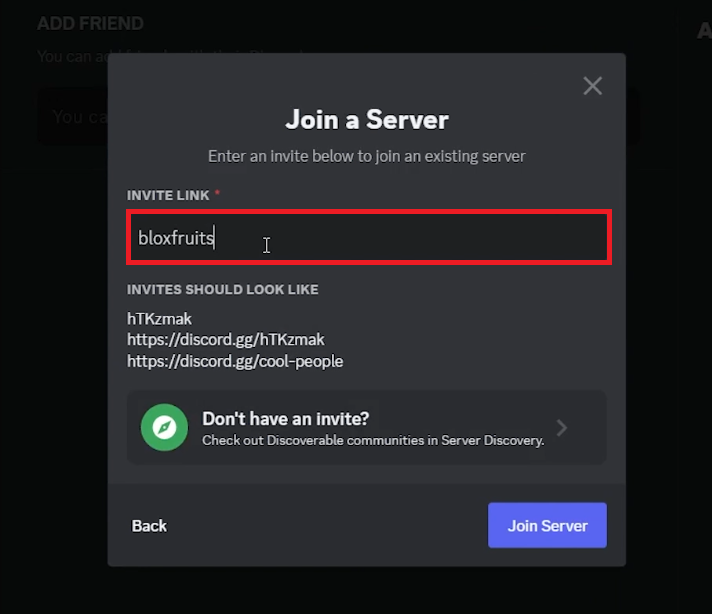Click the https://discord.gg/hTKzmak example link

point(225,340)
